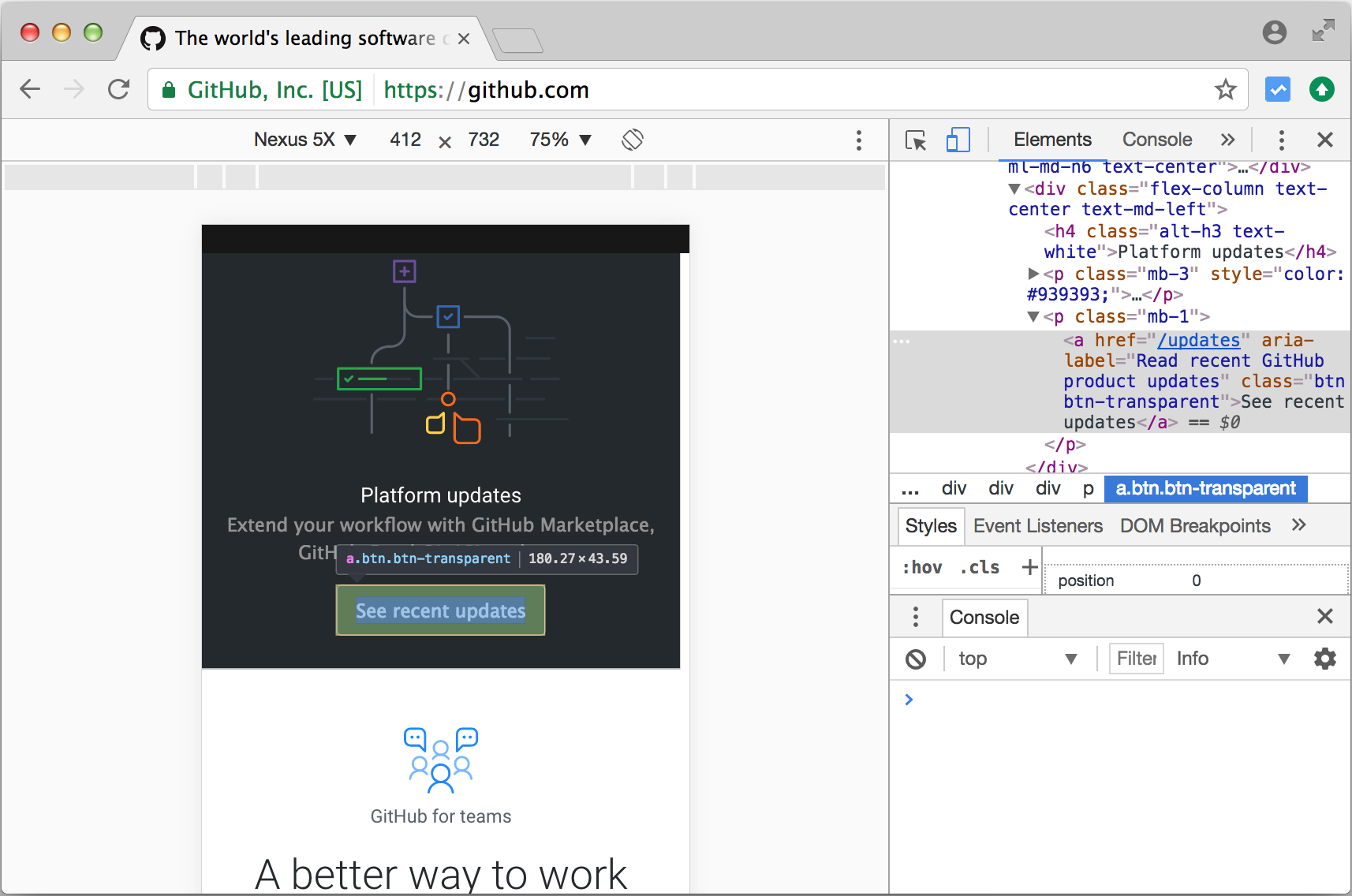Open the green up-arrow extension icon

[1322, 89]
